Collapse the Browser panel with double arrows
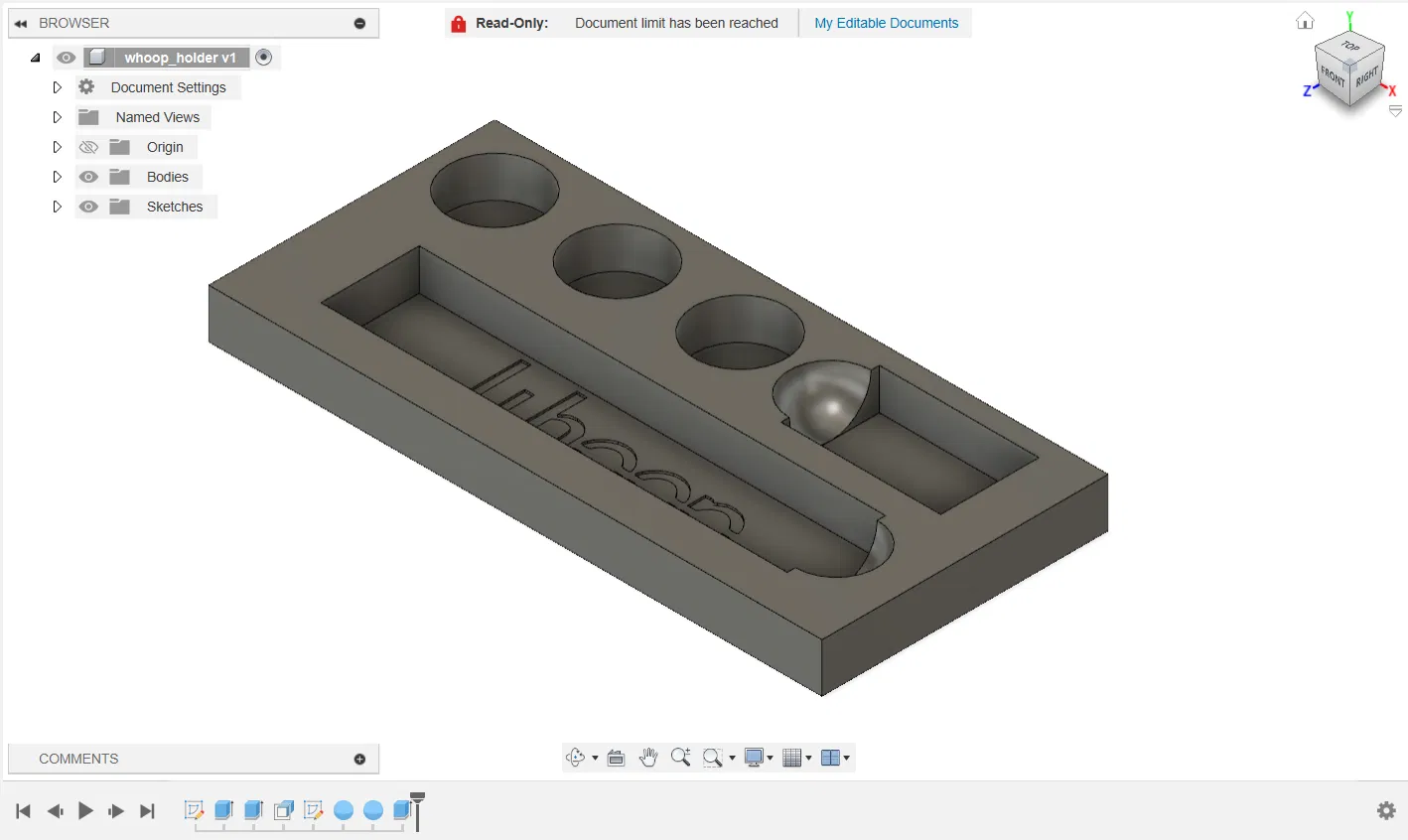The width and height of the screenshot is (1408, 840). pos(21,23)
